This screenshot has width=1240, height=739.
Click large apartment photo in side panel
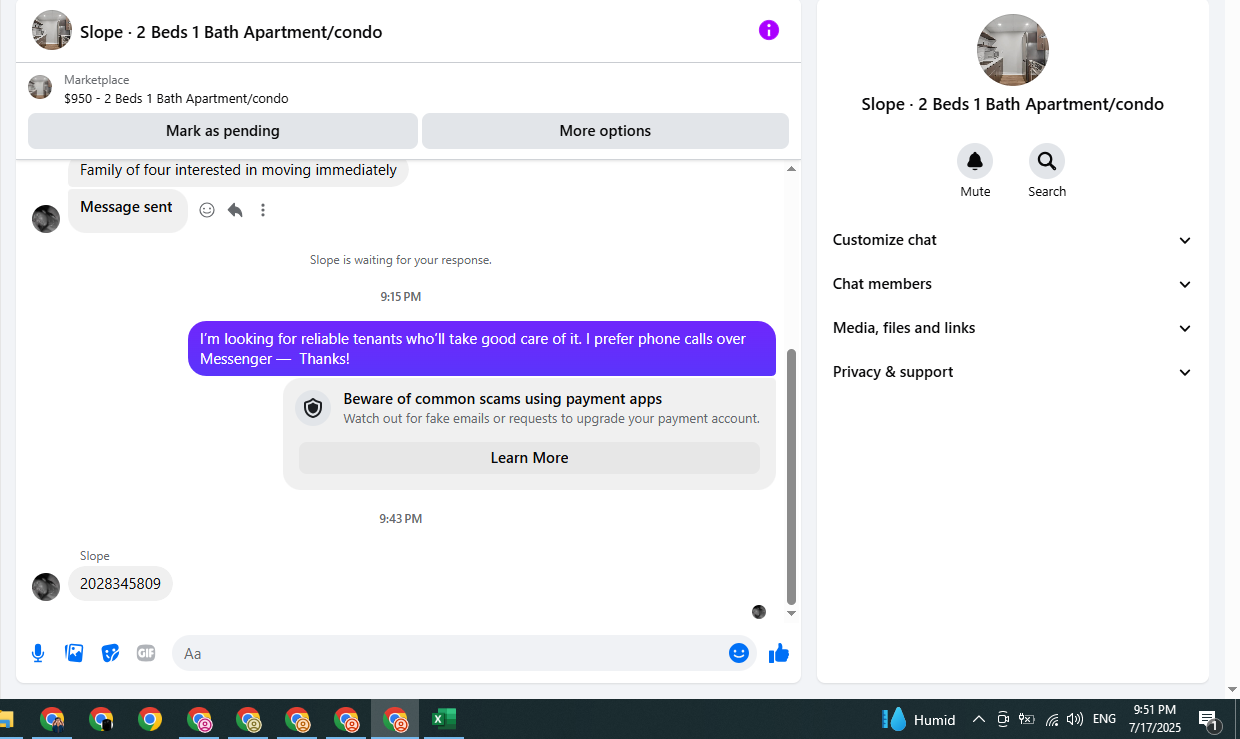click(1013, 50)
